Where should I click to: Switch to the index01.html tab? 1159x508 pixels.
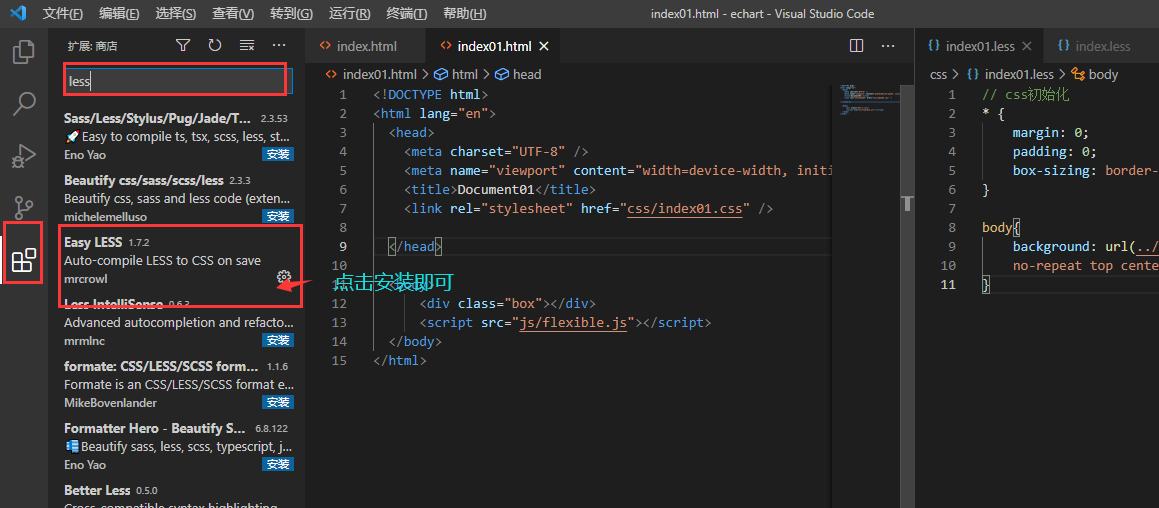(x=494, y=46)
